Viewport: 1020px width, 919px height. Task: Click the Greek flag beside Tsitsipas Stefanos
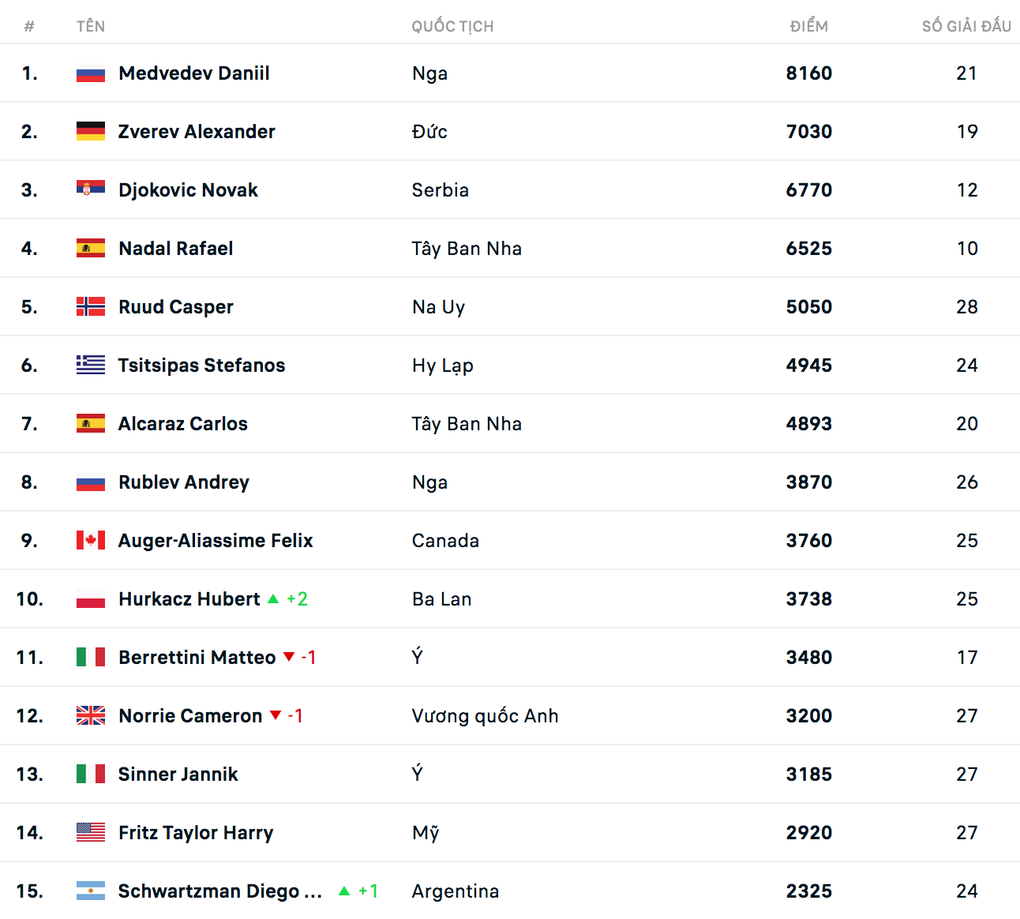click(91, 365)
